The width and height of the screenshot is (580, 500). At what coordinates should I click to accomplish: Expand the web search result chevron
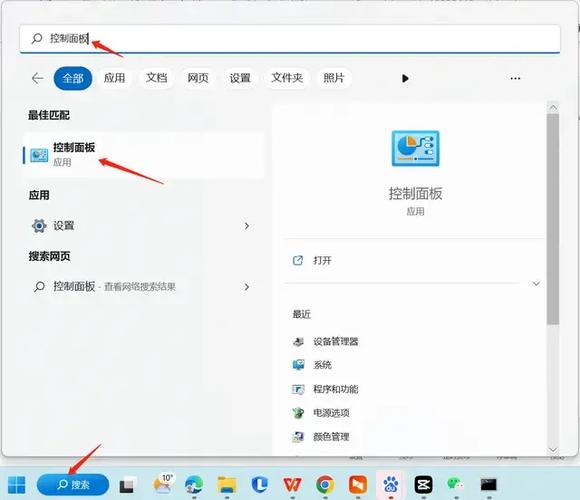[x=247, y=287]
